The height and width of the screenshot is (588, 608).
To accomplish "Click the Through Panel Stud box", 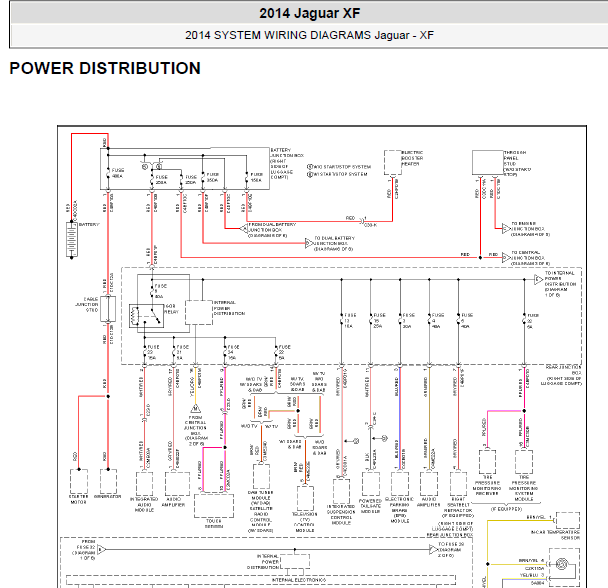I will click(x=487, y=163).
